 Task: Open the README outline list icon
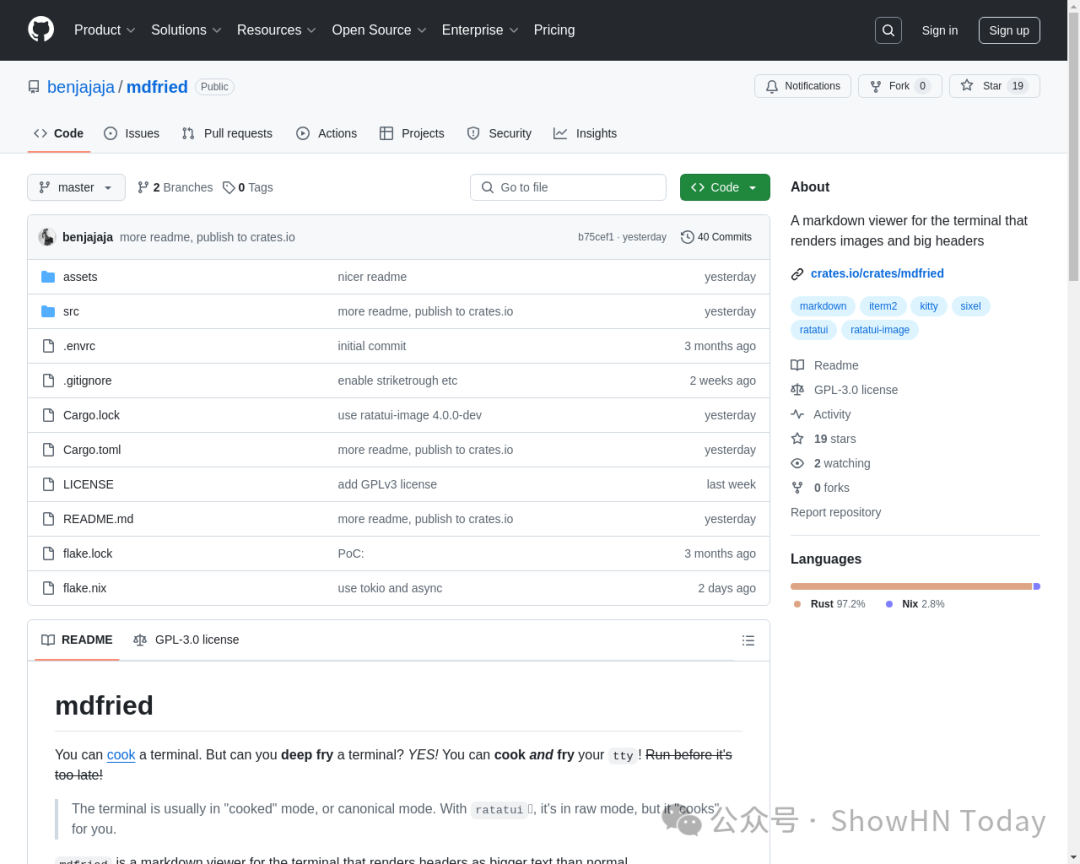(748, 641)
